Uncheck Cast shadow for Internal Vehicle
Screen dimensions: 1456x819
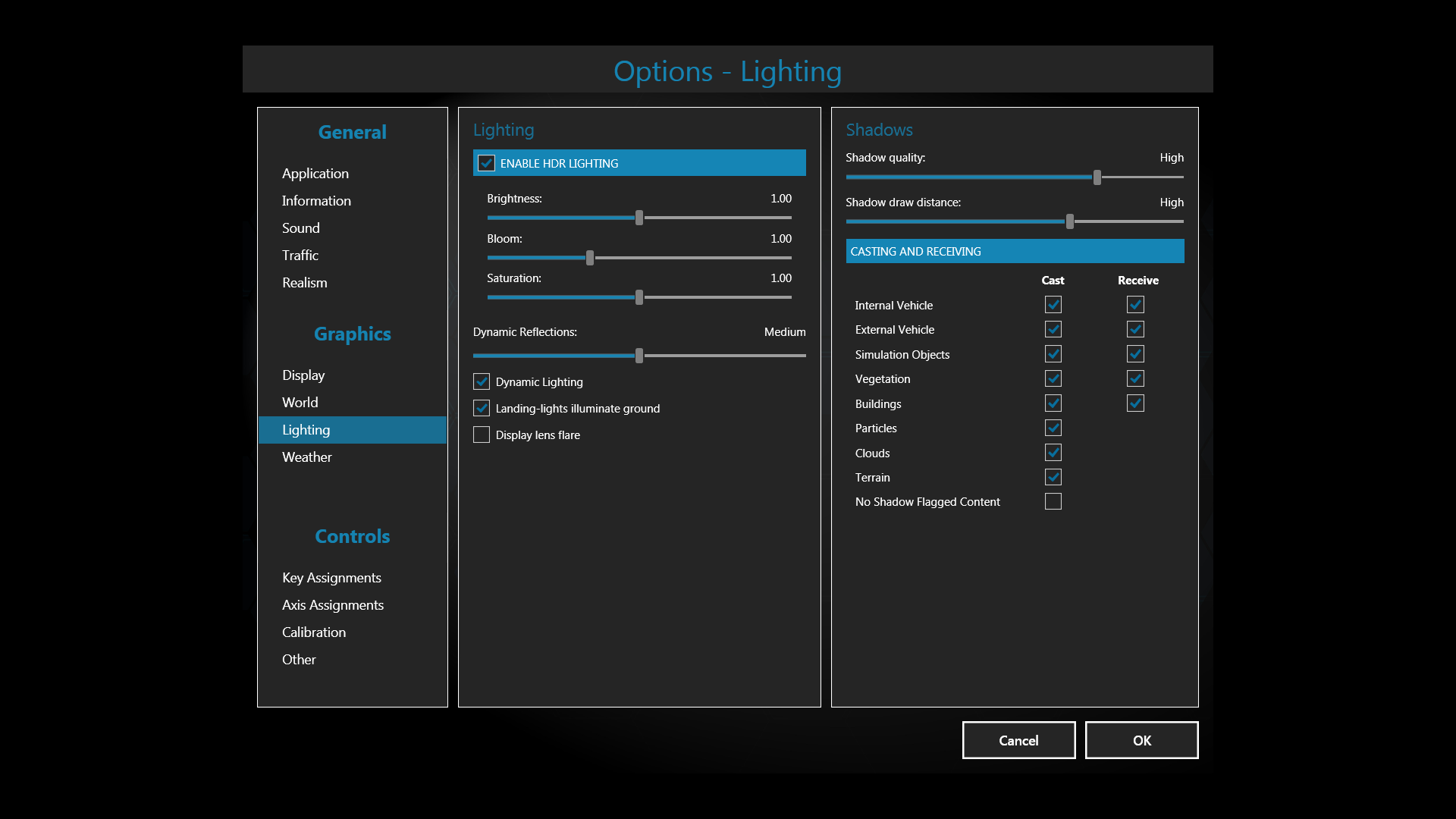[x=1053, y=305]
